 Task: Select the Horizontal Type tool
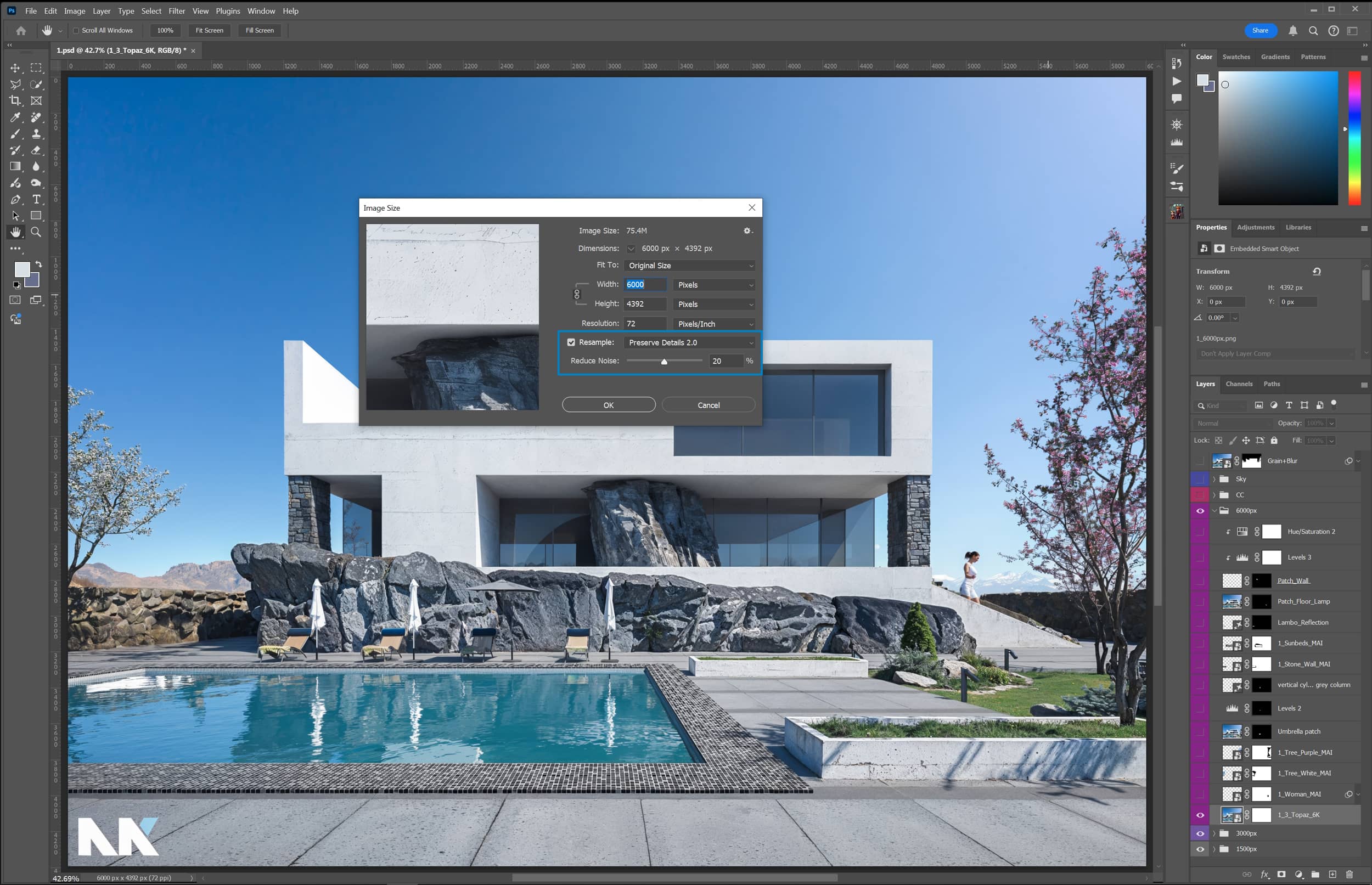[x=36, y=199]
